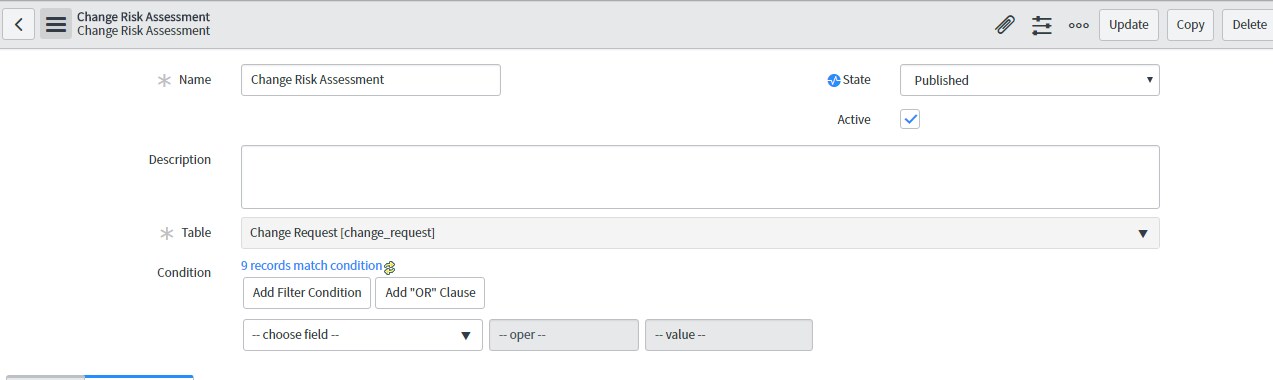Image resolution: width=1273 pixels, height=380 pixels.
Task: Click the activity icon beside State label
Action: [834, 81]
